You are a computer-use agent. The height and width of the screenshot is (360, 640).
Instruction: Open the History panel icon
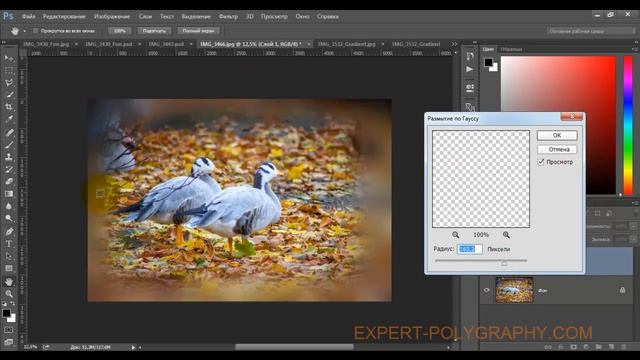(x=470, y=56)
